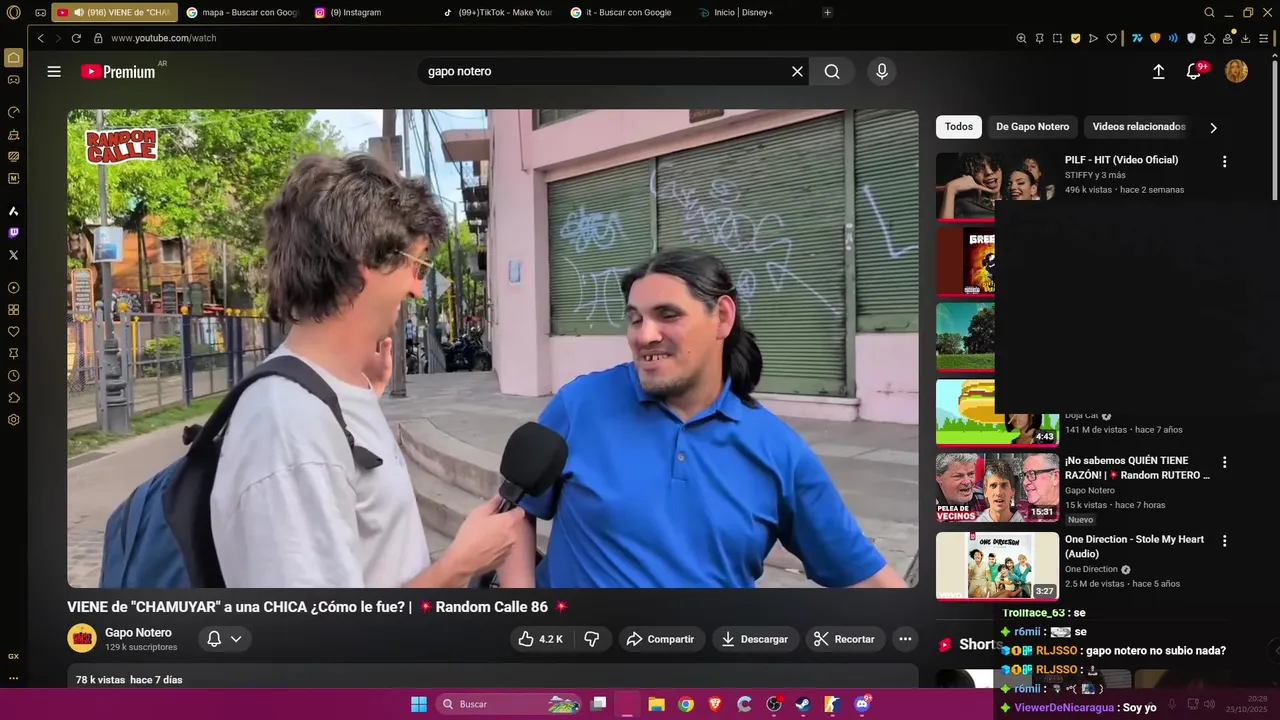This screenshot has height=720, width=1280.
Task: Go back with browser back arrow
Action: [x=40, y=38]
